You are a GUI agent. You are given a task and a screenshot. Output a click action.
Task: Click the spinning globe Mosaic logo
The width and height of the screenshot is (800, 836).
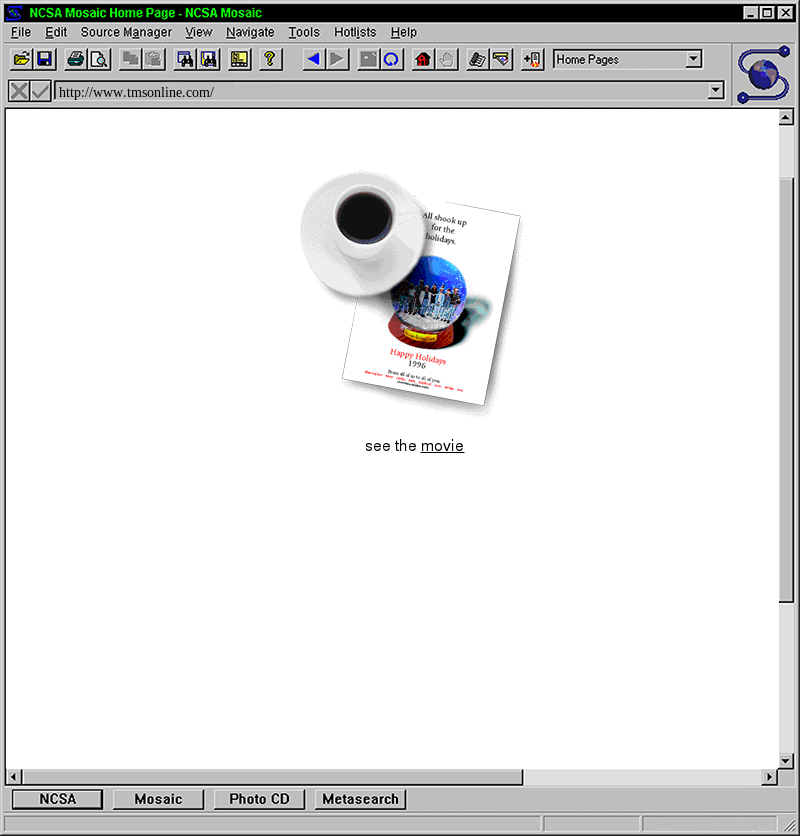coord(764,74)
